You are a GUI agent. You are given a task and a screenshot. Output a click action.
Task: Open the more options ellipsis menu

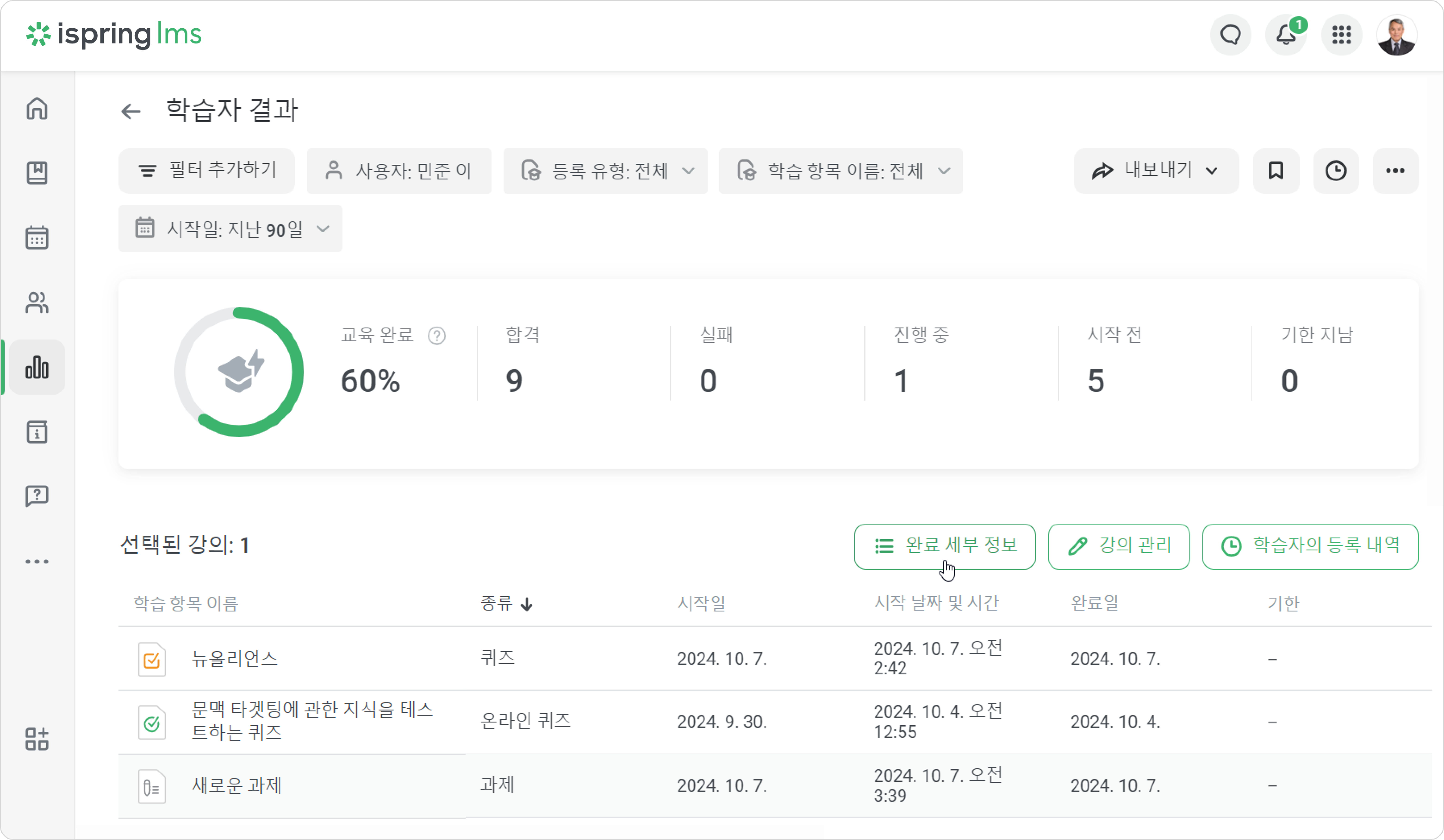point(1395,171)
